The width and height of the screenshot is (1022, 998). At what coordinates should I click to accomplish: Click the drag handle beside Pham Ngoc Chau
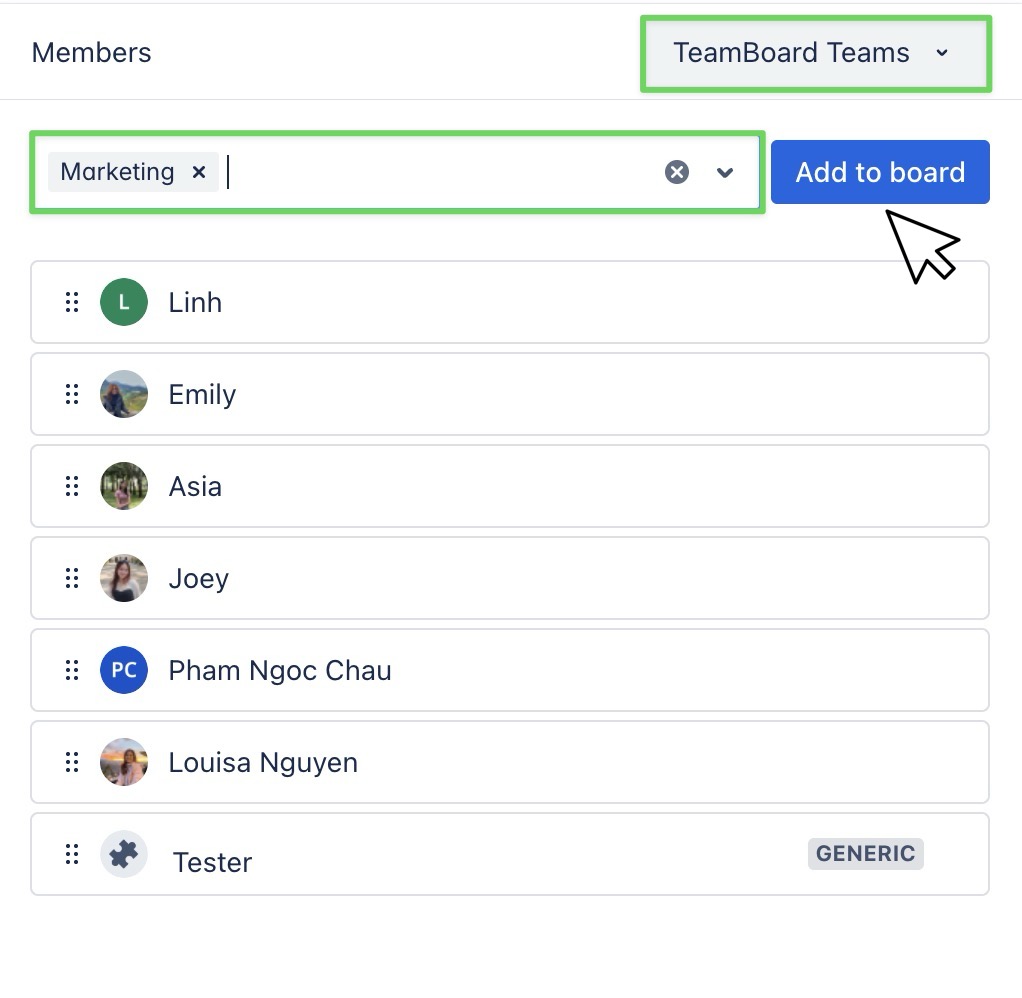[x=71, y=670]
